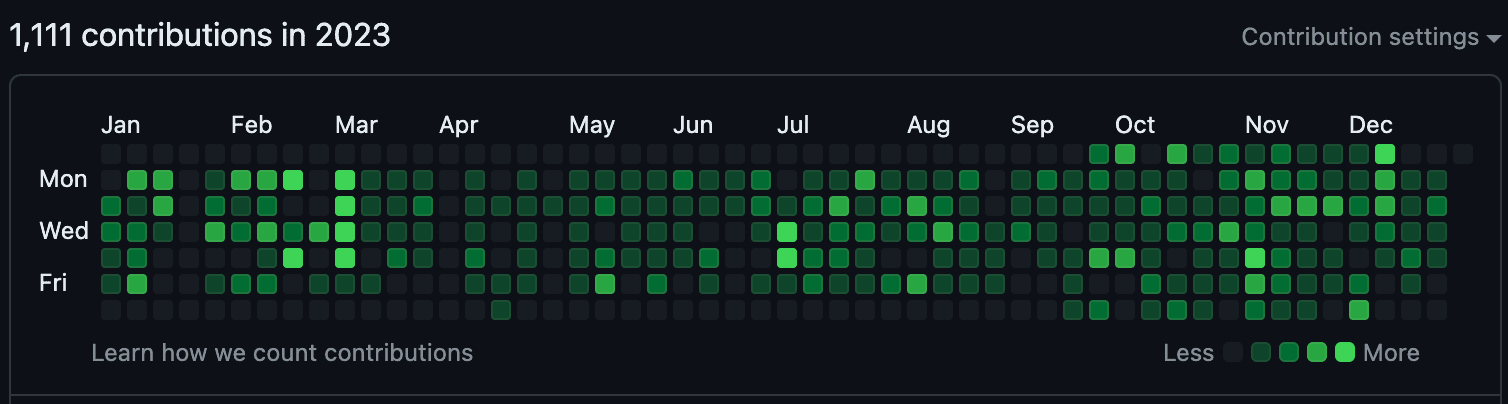Open the Contribution settings dropdown
Screen dimensions: 1508x404
(x=1371, y=37)
